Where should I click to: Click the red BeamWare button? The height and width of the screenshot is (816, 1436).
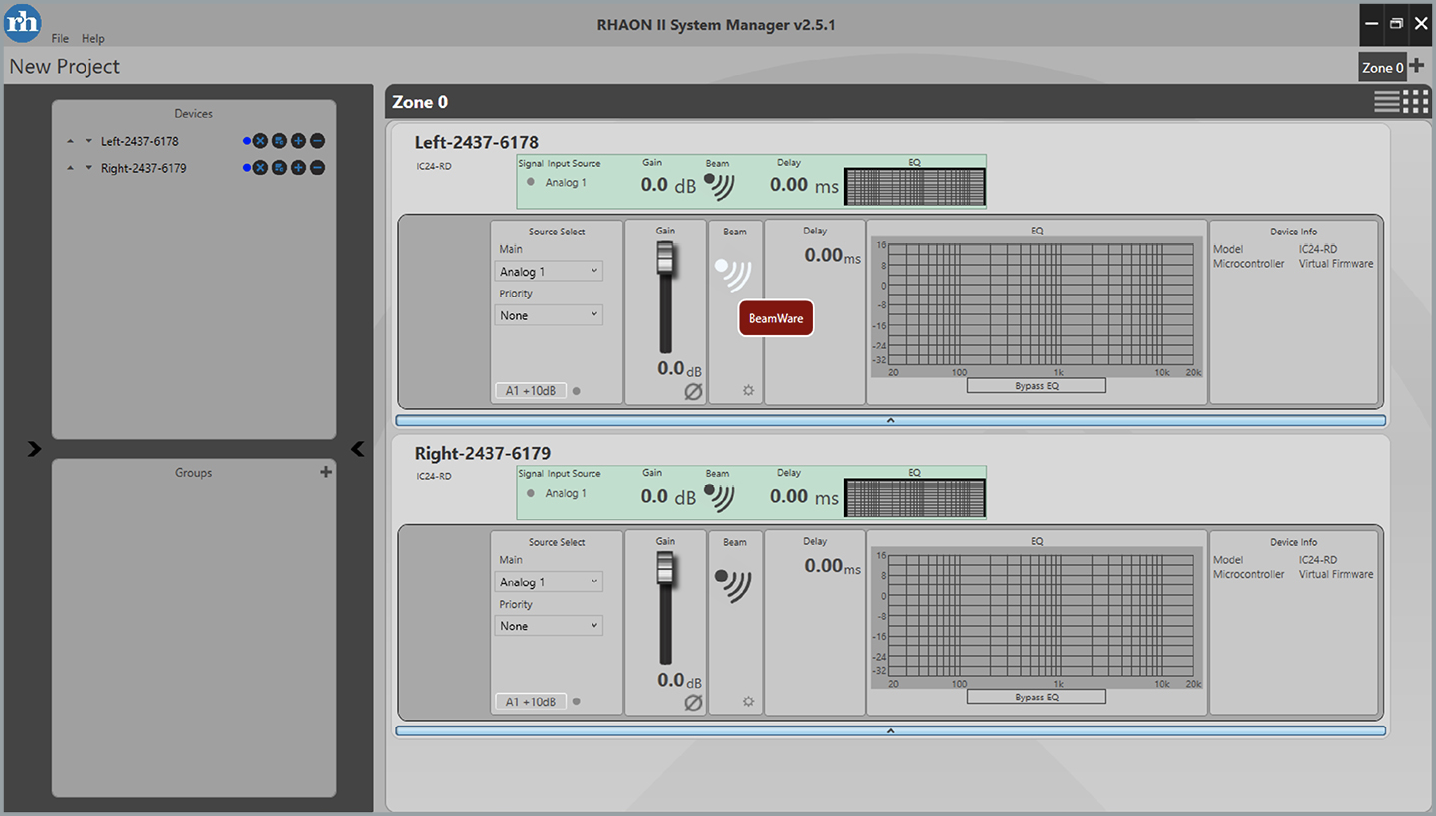click(x=776, y=318)
